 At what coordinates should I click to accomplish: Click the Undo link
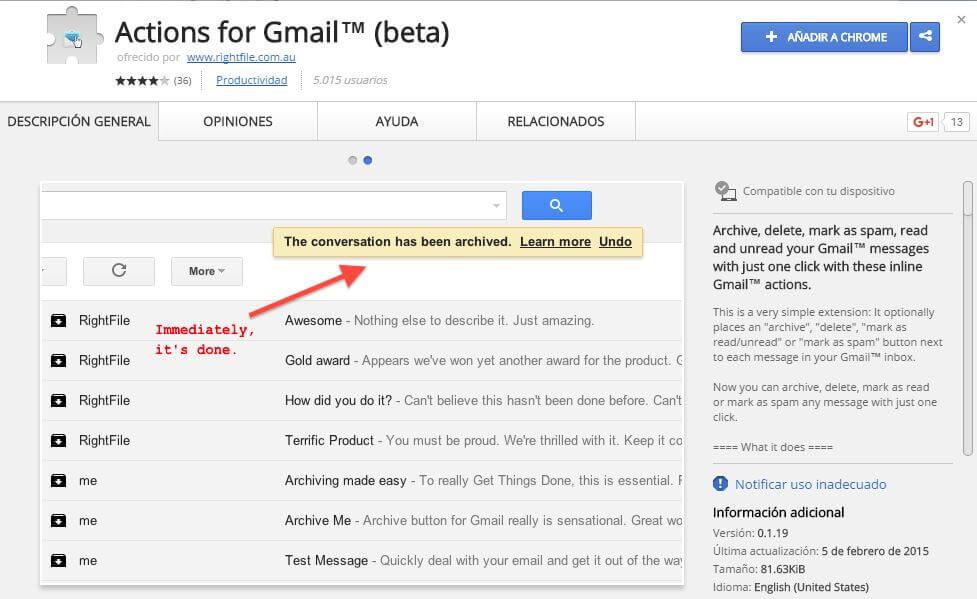tap(616, 242)
